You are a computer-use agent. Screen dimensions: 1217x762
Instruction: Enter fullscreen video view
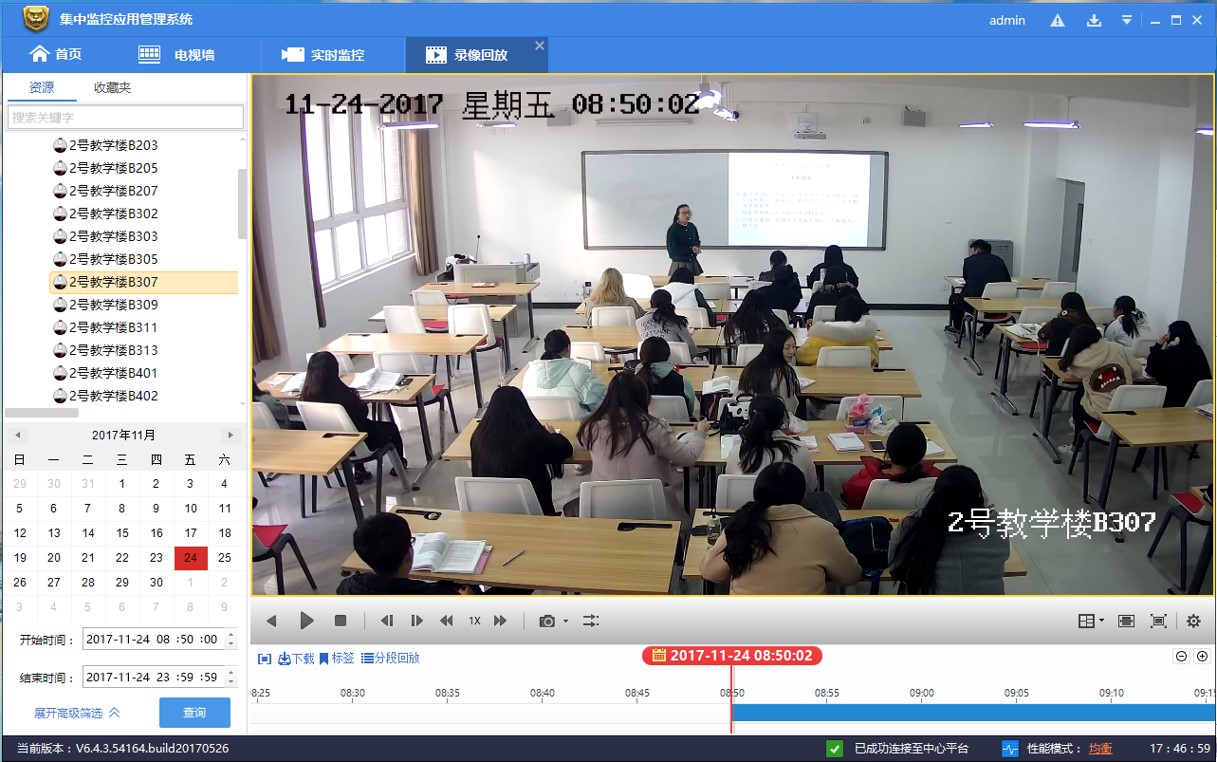point(1158,621)
